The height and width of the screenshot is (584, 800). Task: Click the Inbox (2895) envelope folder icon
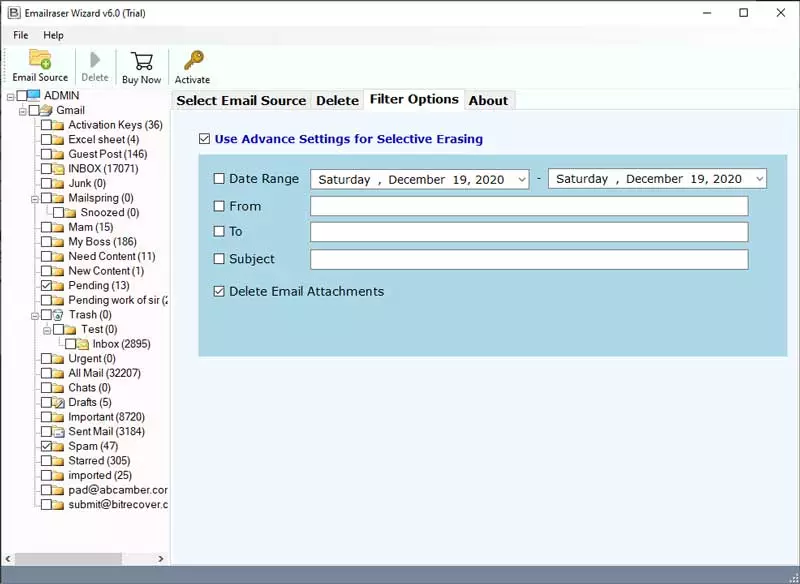[x=83, y=344]
